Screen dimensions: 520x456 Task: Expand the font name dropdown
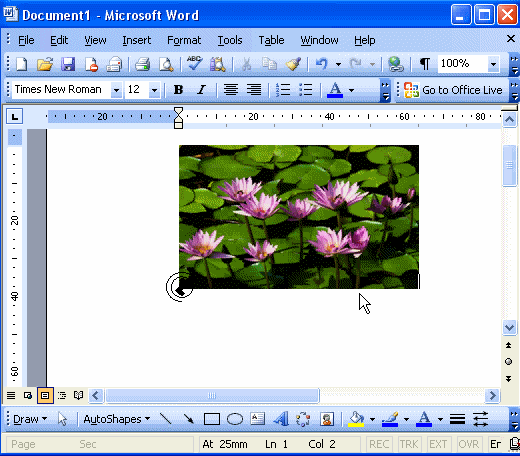(116, 90)
